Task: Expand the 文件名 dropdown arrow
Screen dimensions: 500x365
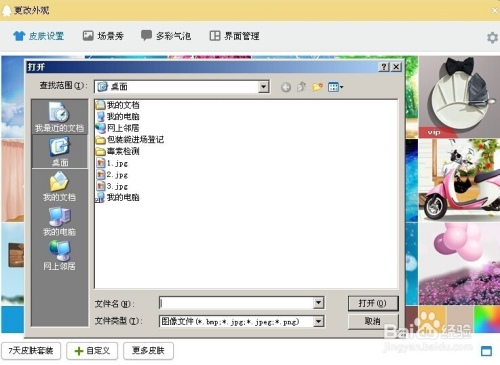Action: [x=319, y=303]
